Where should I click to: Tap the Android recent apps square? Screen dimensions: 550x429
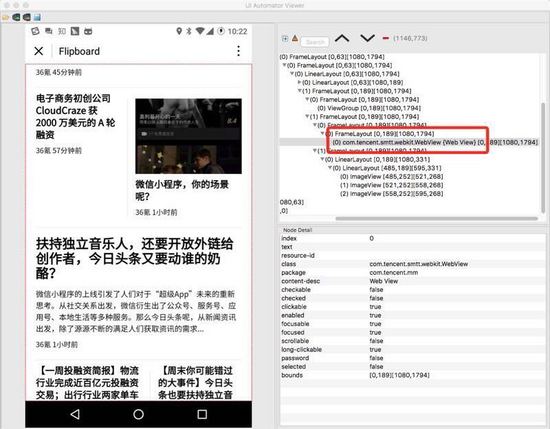pos(202,414)
